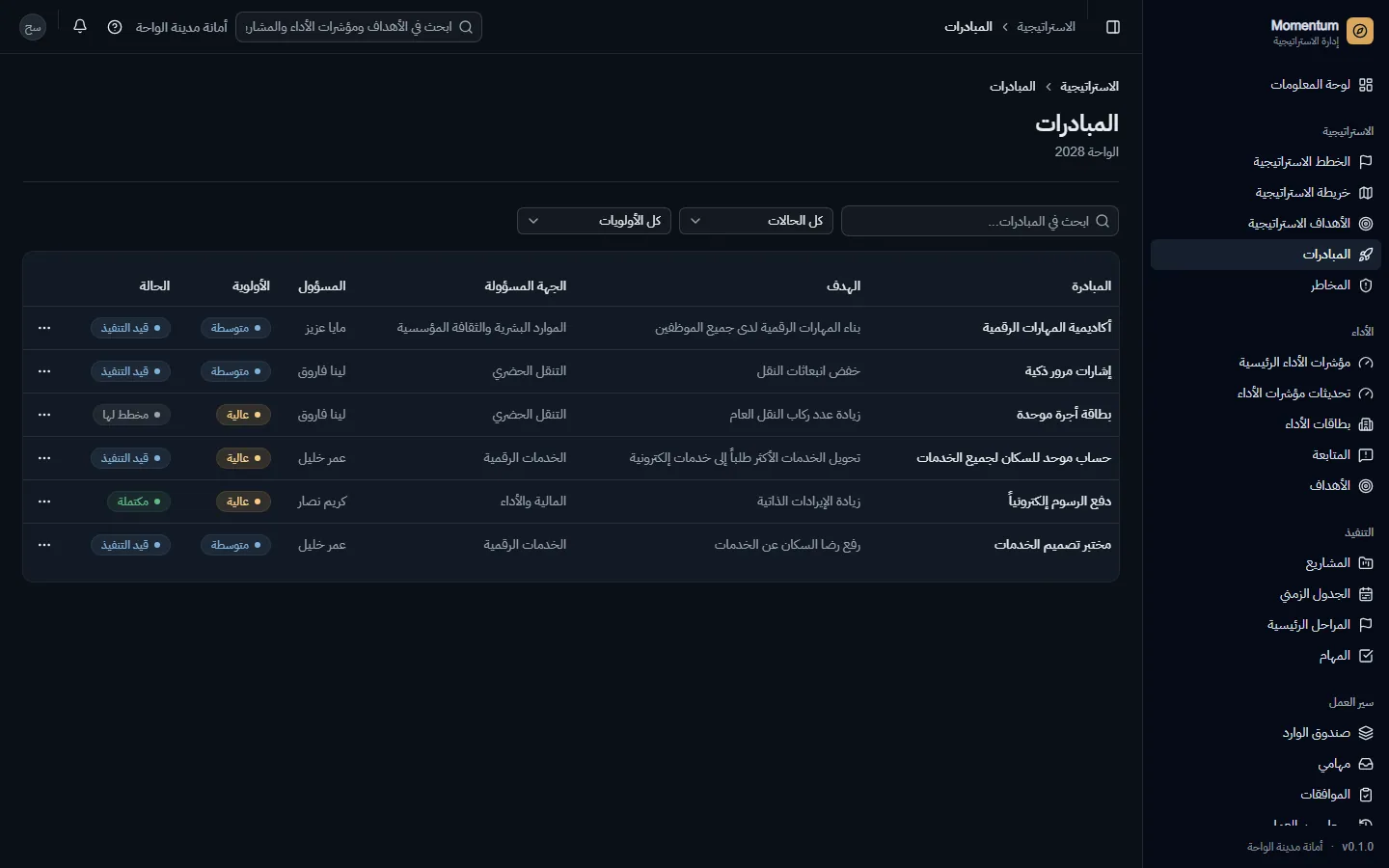Open المراحل الرئيسية in the sidebar
The width and height of the screenshot is (1389, 868).
point(1266,625)
